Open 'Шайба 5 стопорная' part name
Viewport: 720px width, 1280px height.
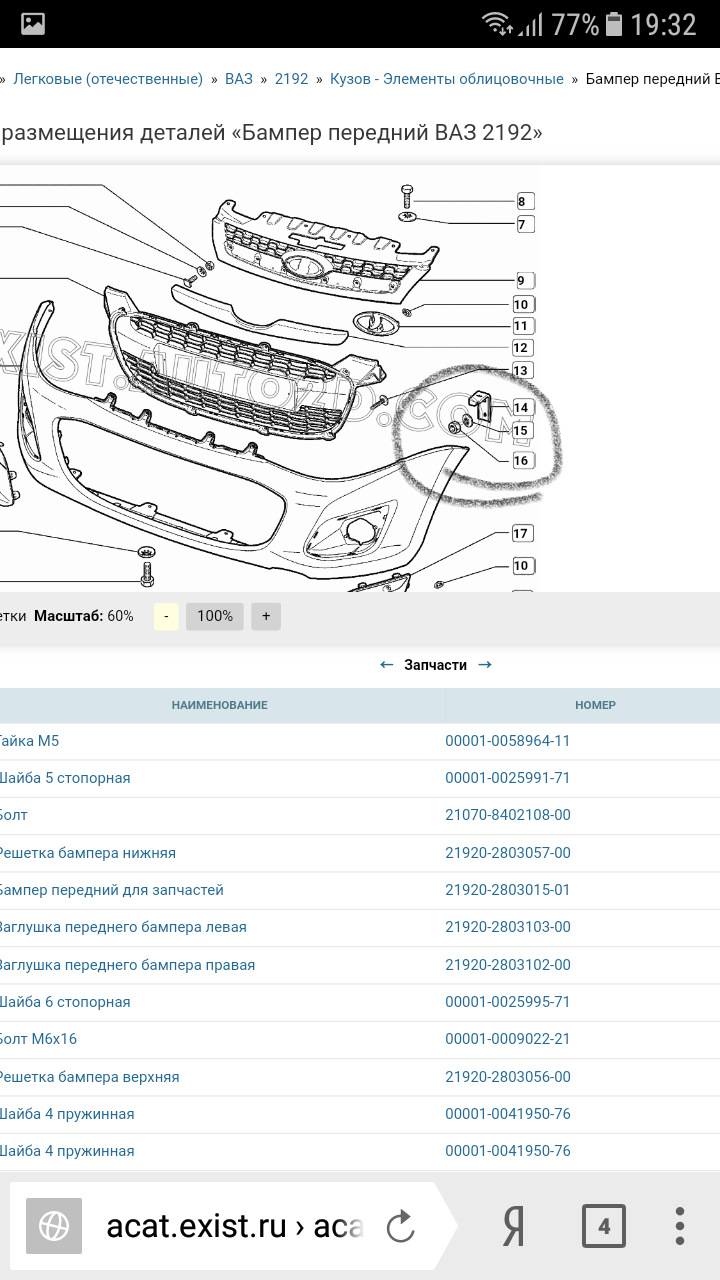click(x=65, y=778)
